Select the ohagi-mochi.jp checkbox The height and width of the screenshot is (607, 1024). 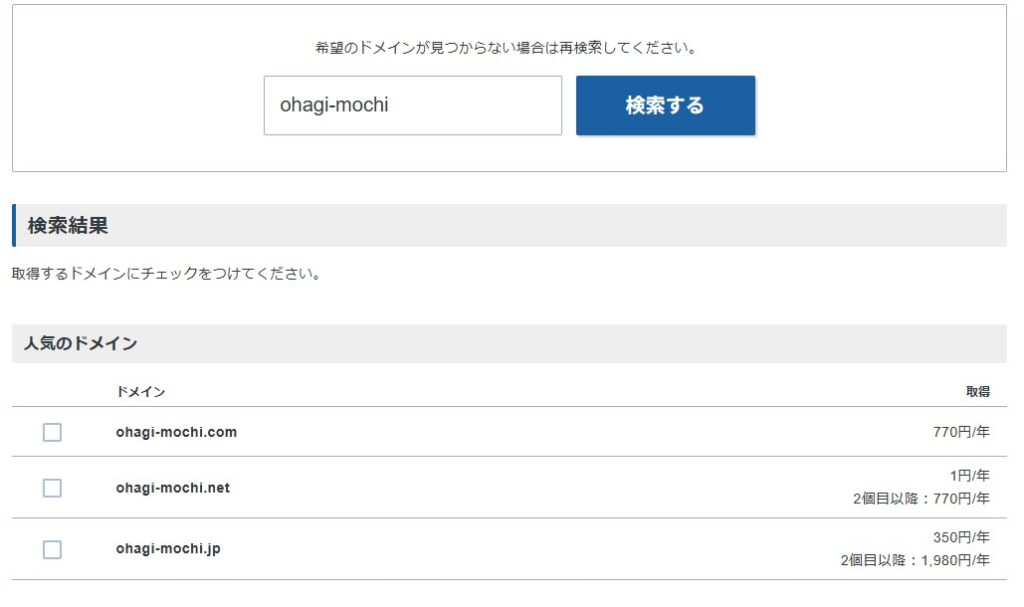point(52,549)
